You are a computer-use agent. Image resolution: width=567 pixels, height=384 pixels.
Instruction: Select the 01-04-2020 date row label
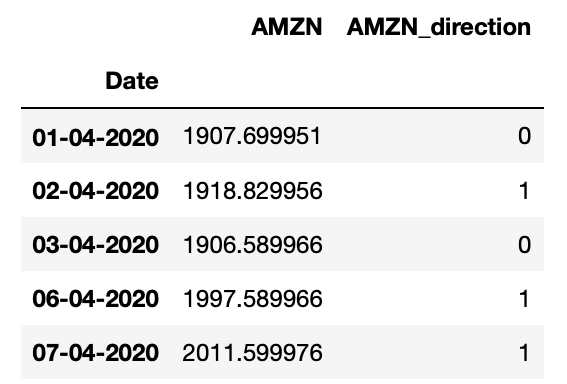[x=95, y=137]
